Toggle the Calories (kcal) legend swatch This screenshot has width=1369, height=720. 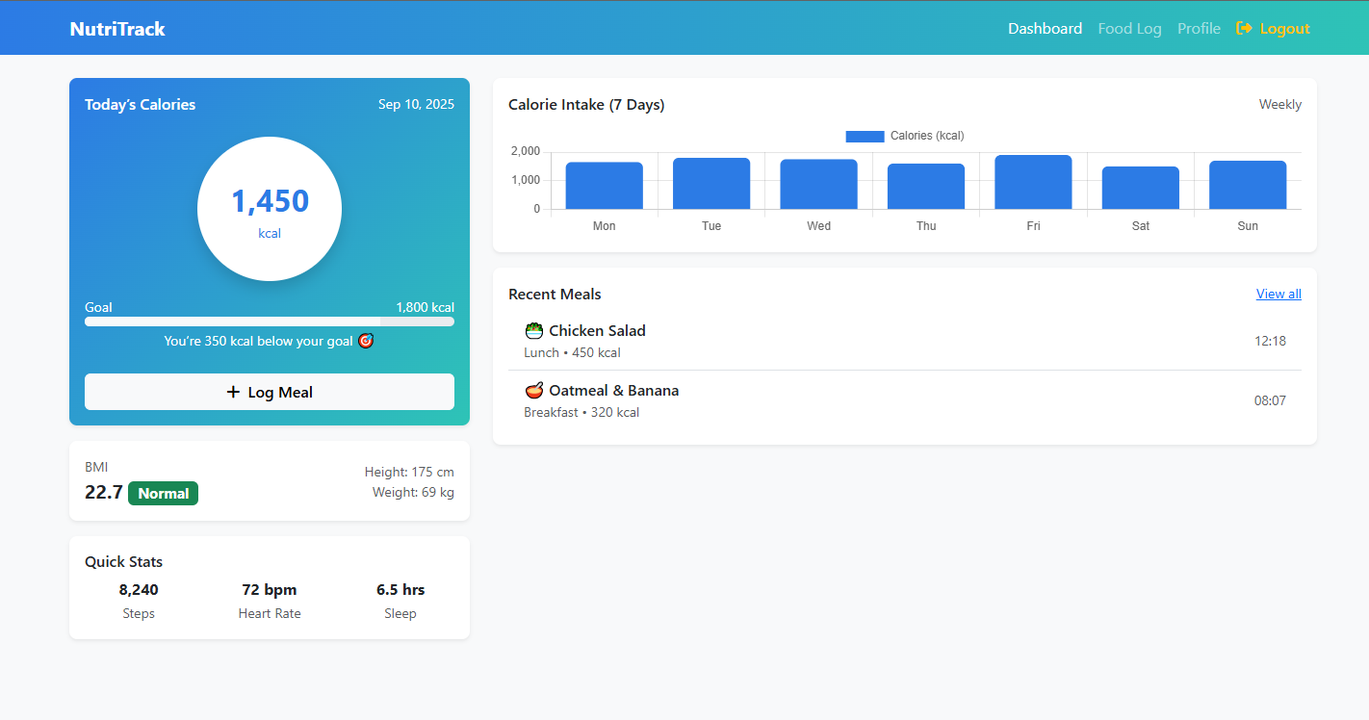tap(865, 136)
